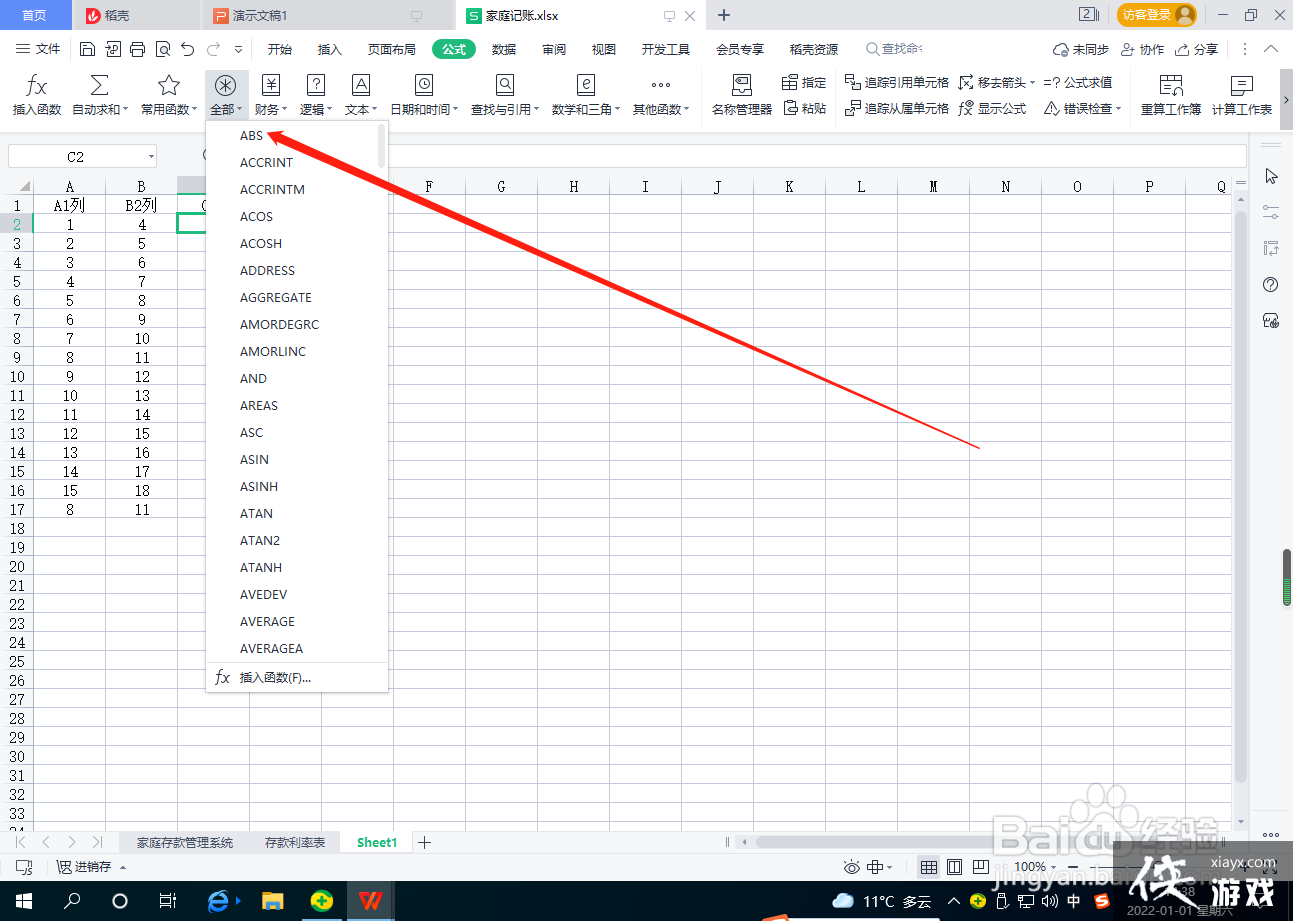
Task: Switch to the 数据 ribbon tab
Action: (504, 49)
